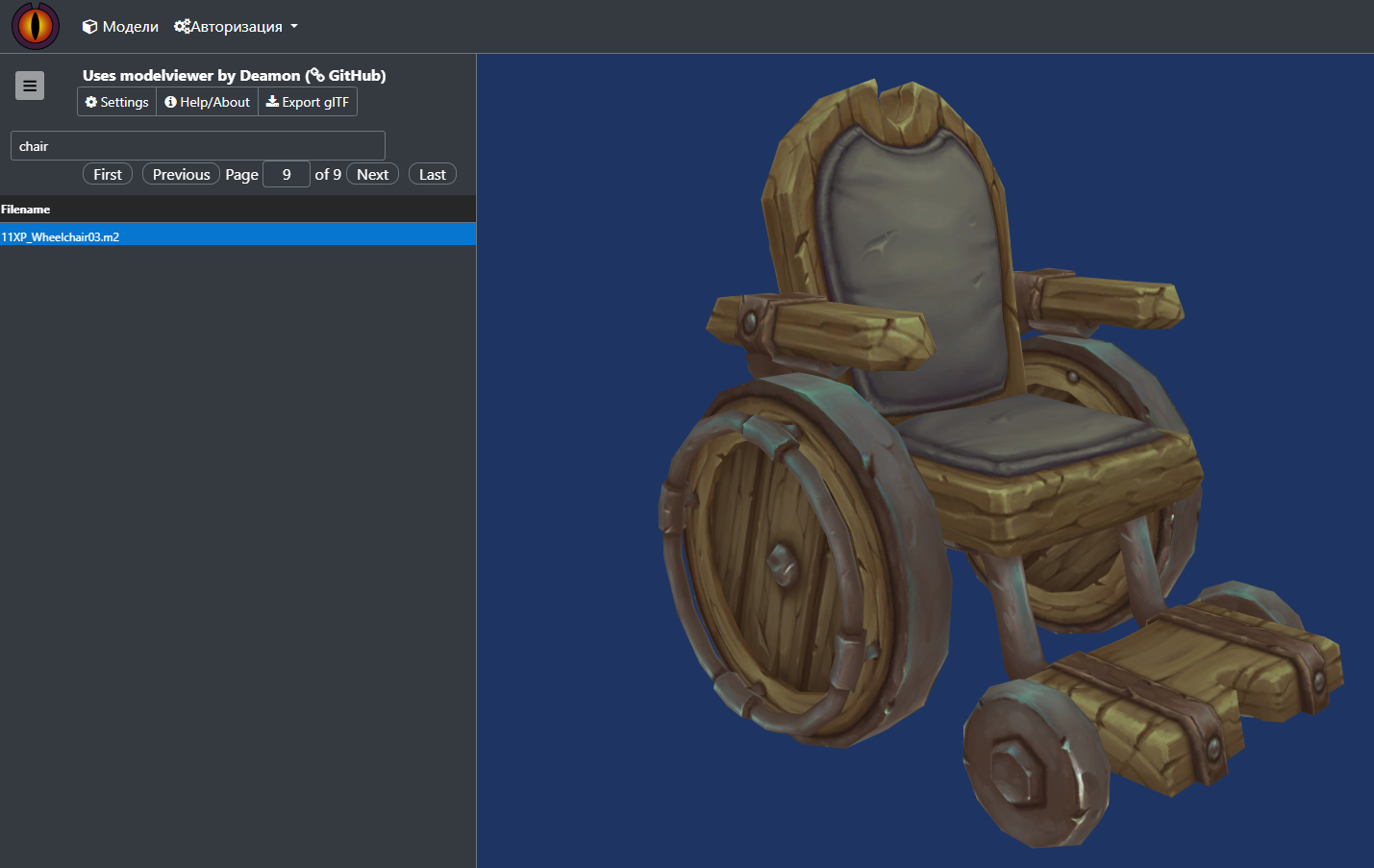Jump to the Last page
1374x868 pixels.
(x=432, y=174)
